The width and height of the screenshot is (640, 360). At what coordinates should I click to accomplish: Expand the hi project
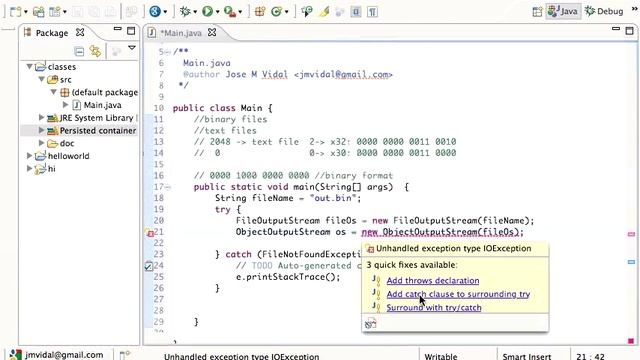pos(29,168)
